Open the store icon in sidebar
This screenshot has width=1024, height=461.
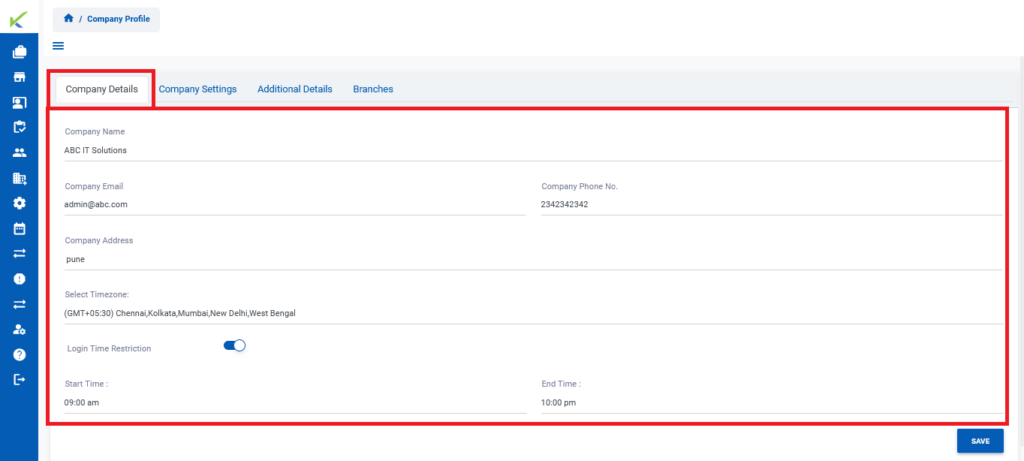pyautogui.click(x=20, y=77)
